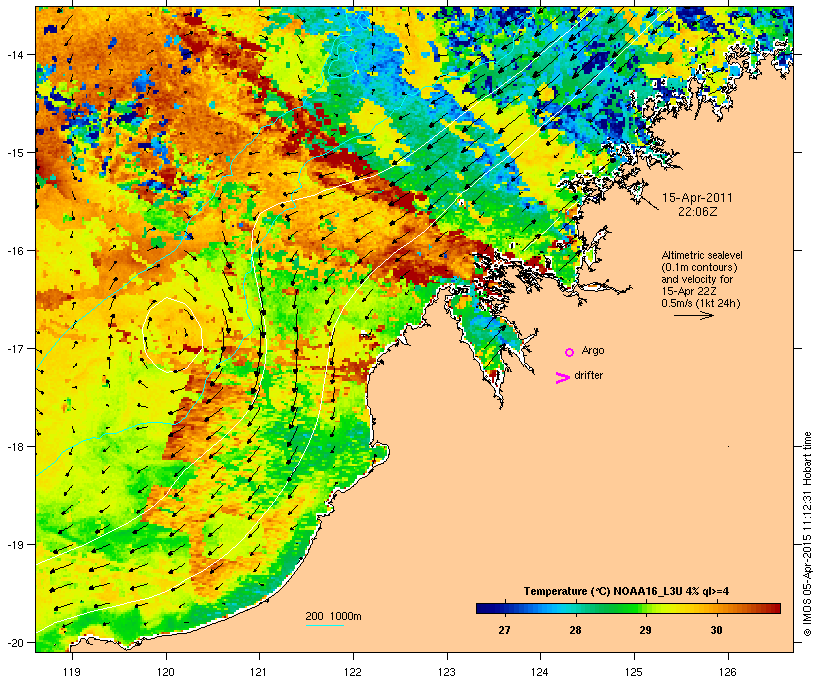Screen dimensions: 820x680
Task: Click the temperature color bar
Action: (x=628, y=608)
